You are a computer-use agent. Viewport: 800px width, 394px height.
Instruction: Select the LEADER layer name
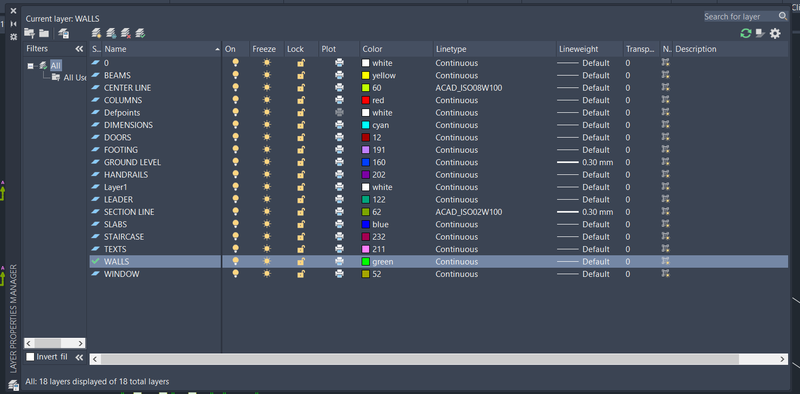[x=118, y=200]
